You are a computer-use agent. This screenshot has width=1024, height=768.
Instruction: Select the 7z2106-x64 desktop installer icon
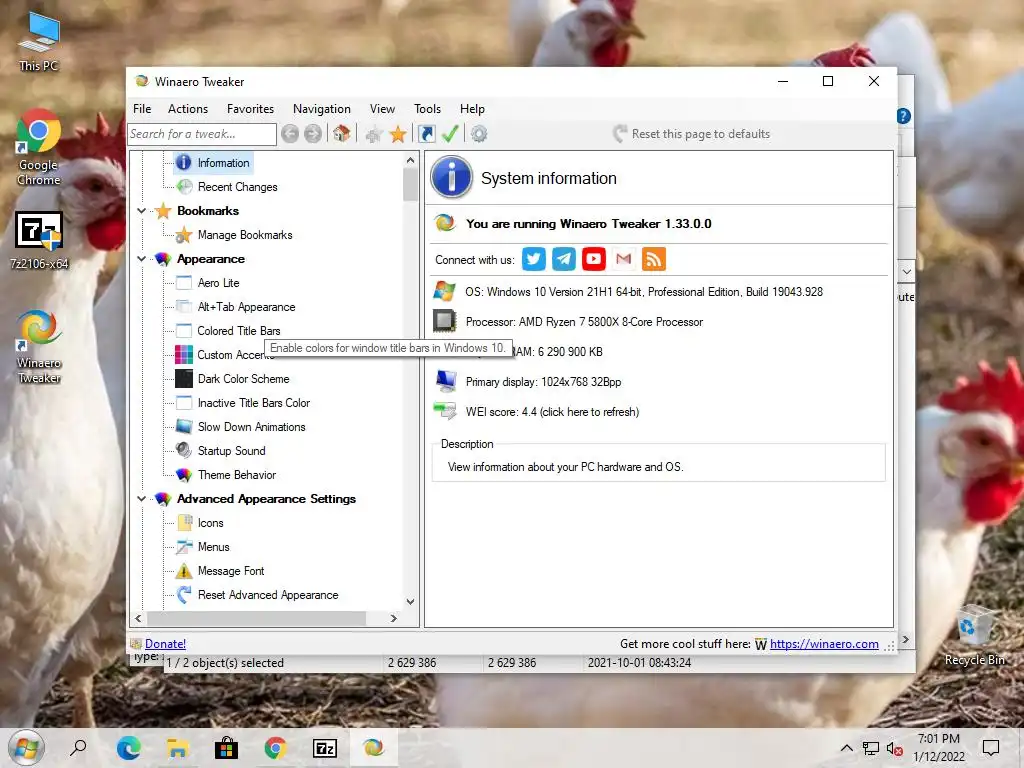39,240
